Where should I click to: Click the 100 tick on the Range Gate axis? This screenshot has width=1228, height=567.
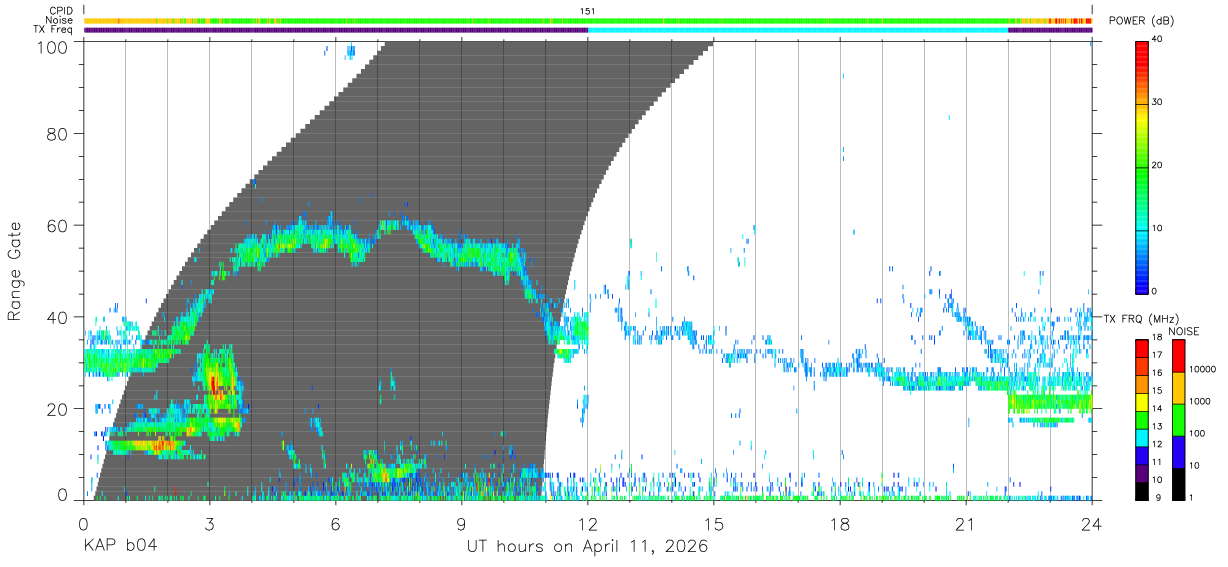pos(52,46)
